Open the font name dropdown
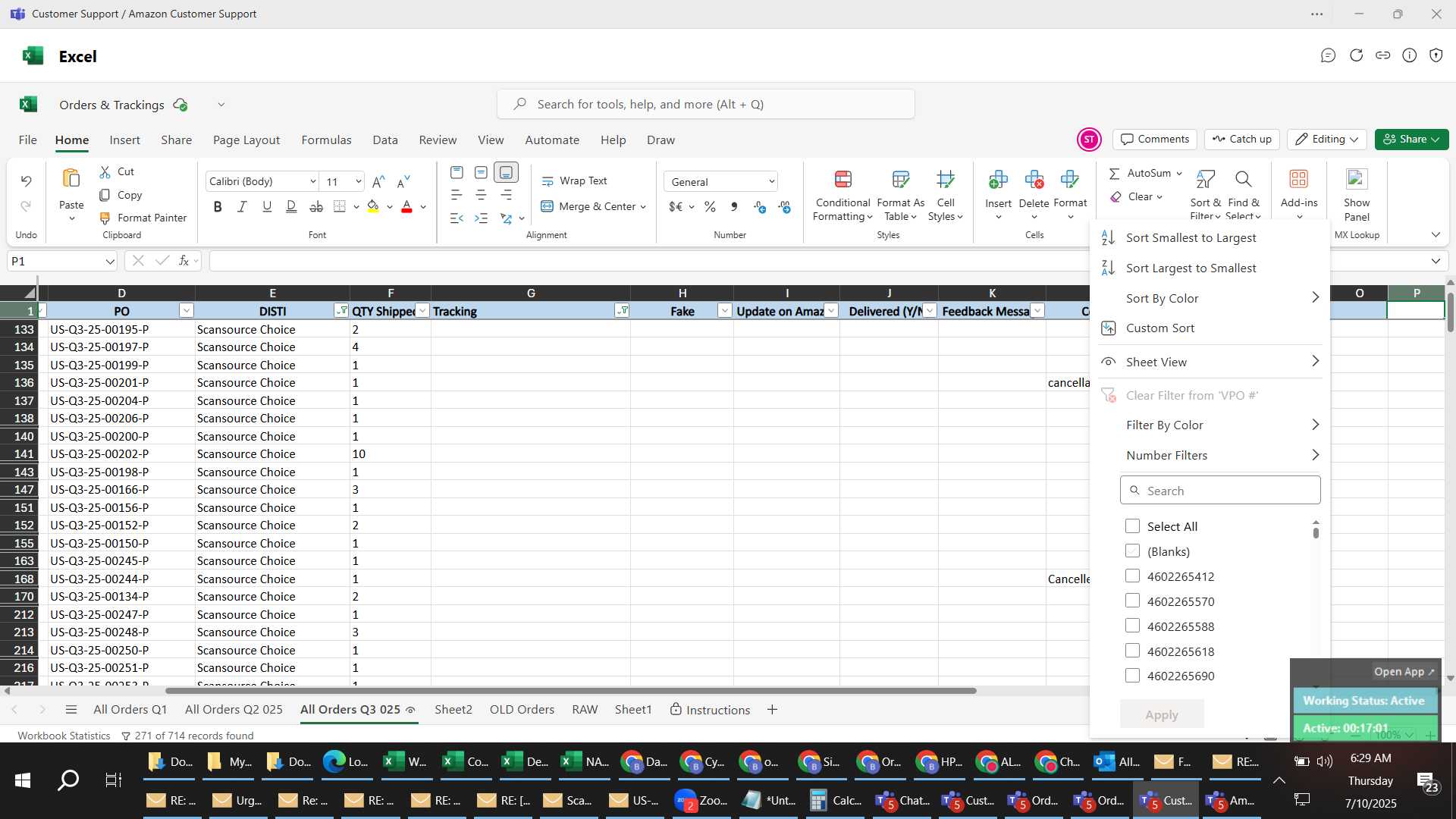Screen dimensions: 1456x819 click(312, 182)
